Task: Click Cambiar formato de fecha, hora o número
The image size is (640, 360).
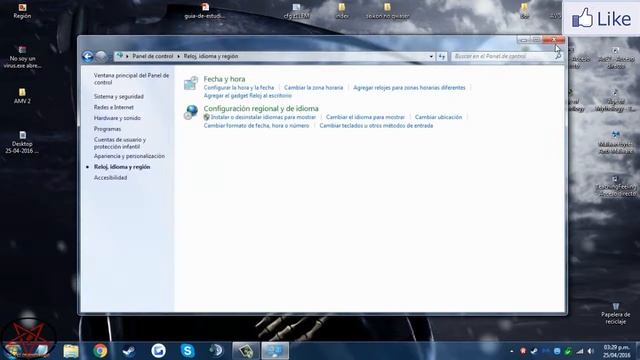Action: (x=256, y=126)
